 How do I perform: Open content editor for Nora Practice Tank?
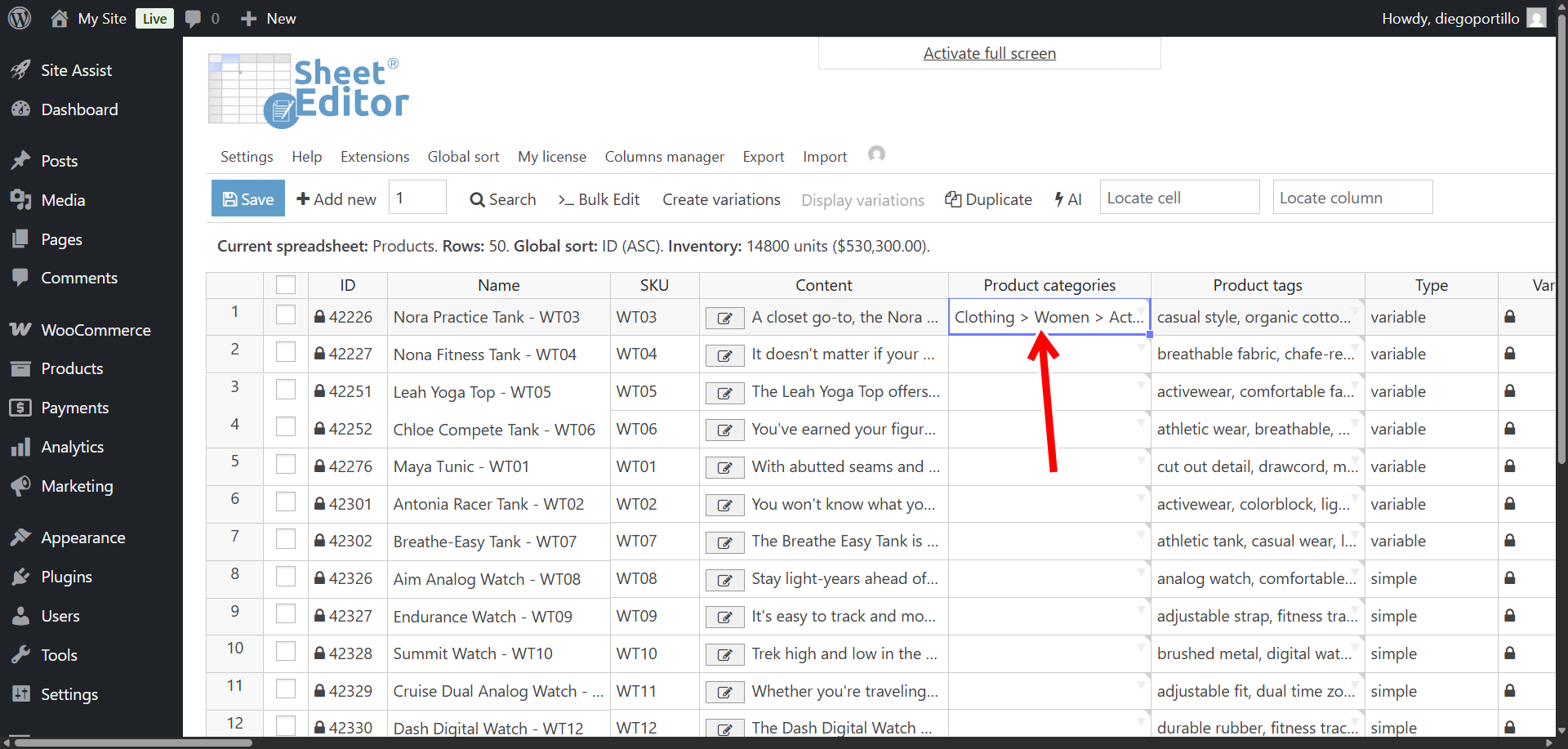724,319
